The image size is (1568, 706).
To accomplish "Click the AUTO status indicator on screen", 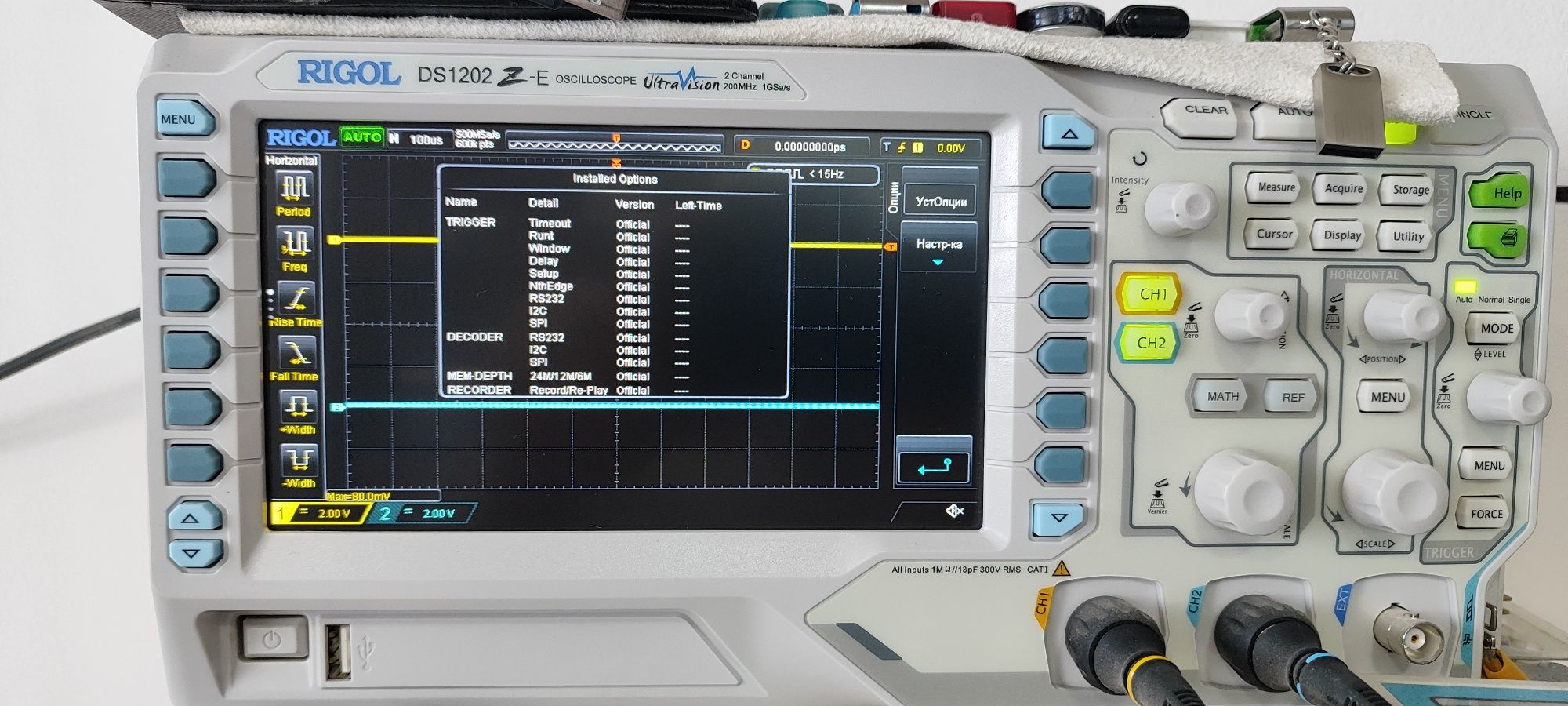I will [362, 136].
